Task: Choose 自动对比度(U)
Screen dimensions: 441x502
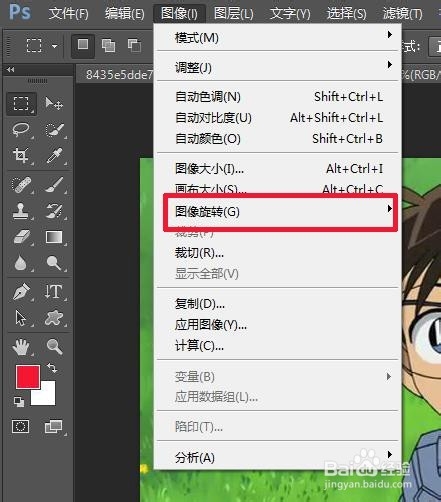Action: click(277, 118)
